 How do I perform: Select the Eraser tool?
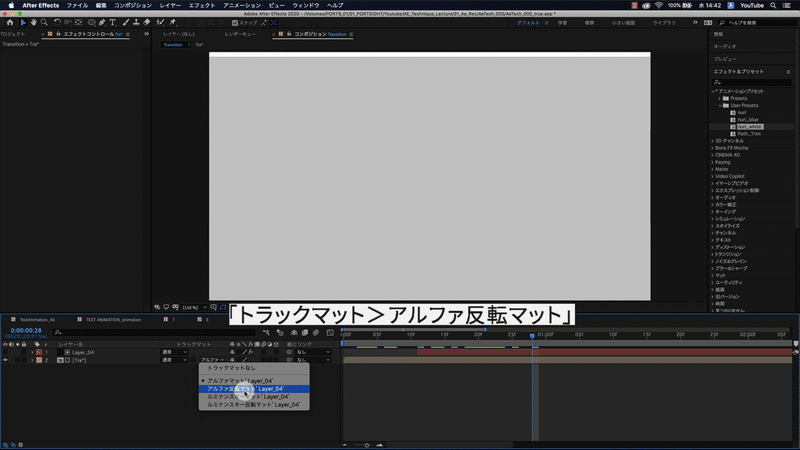[147, 22]
